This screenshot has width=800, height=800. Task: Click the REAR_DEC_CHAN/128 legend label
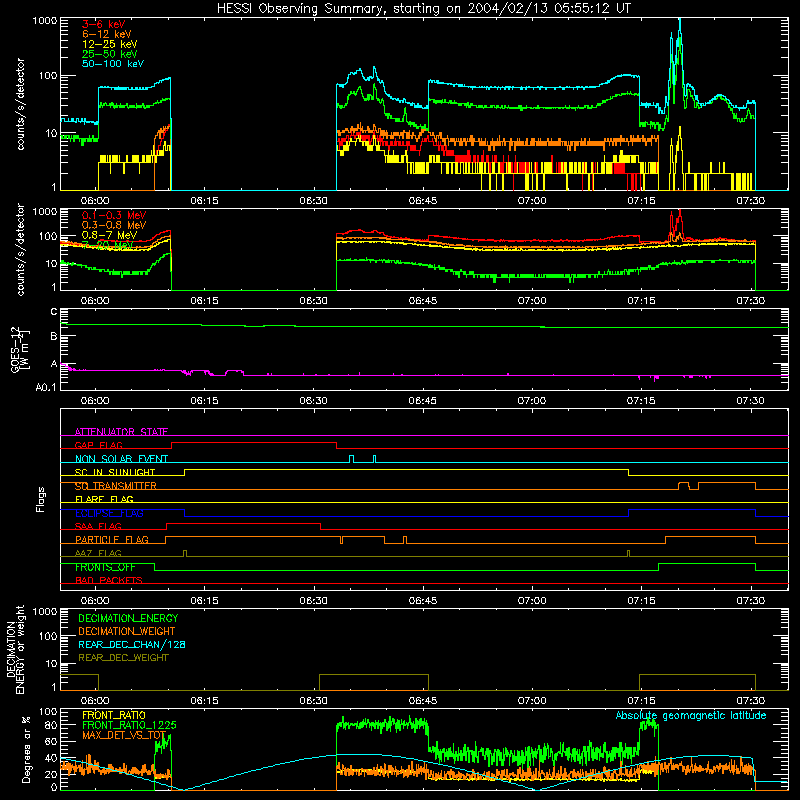[132, 645]
